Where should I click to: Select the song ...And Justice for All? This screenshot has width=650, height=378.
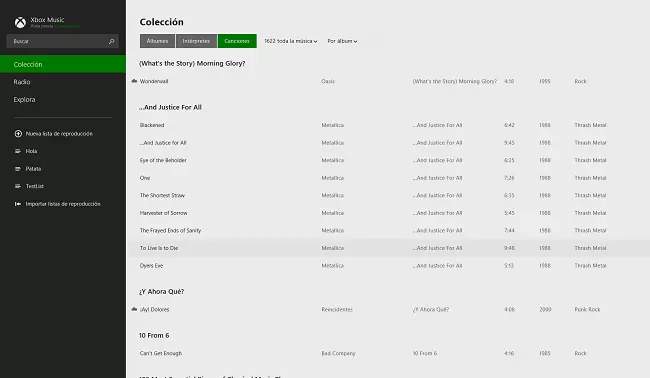click(x=163, y=143)
